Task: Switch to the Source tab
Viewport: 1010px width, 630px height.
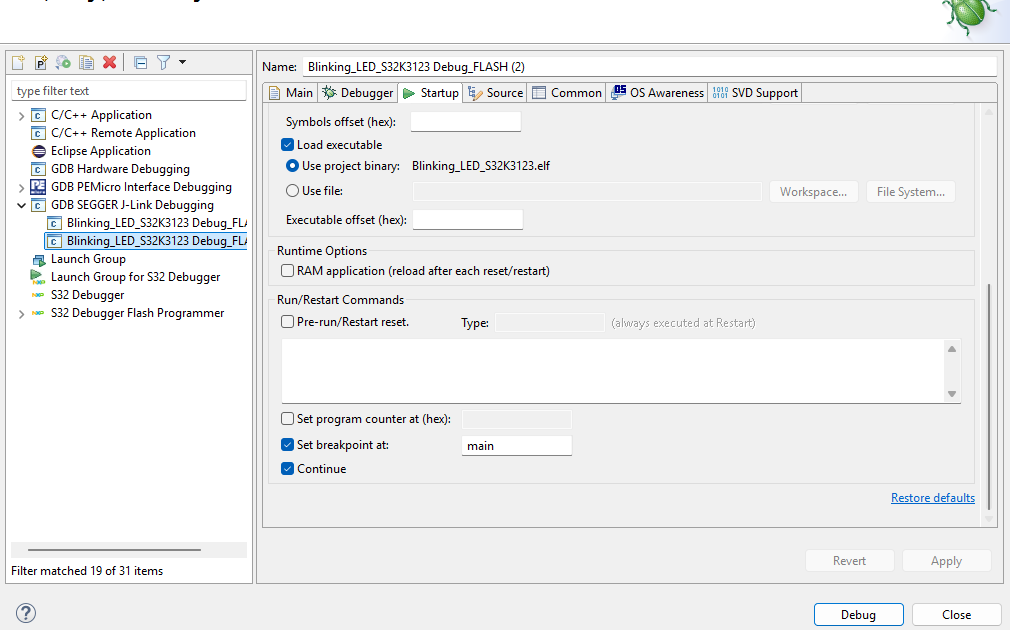Action: 496,93
